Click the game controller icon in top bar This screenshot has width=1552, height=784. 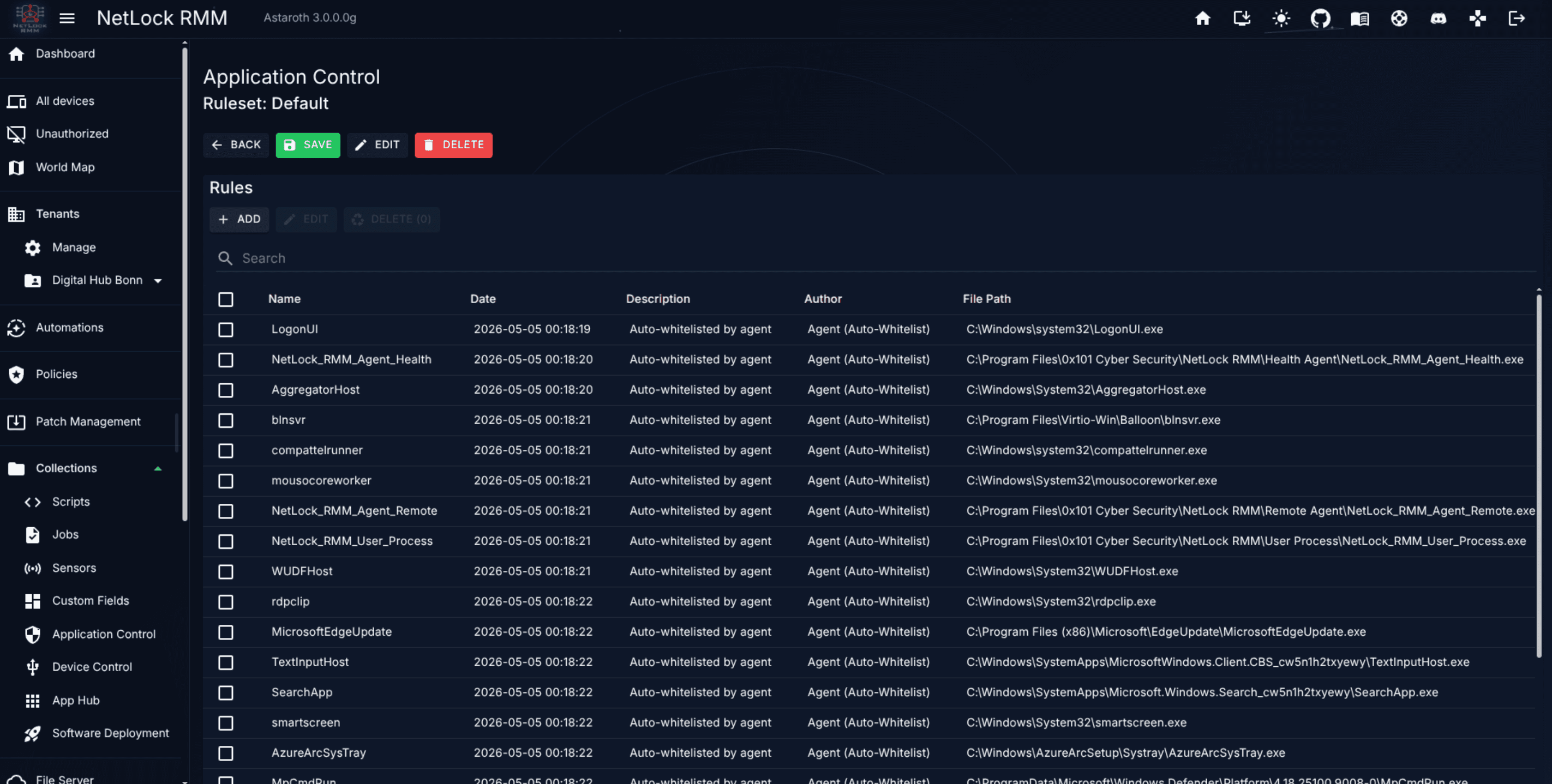click(1477, 18)
